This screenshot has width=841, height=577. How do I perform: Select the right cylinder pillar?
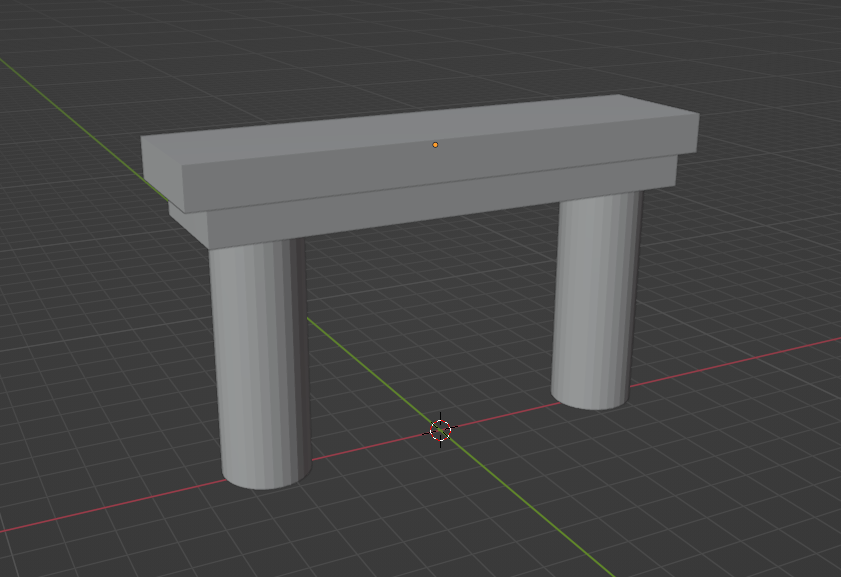596,300
